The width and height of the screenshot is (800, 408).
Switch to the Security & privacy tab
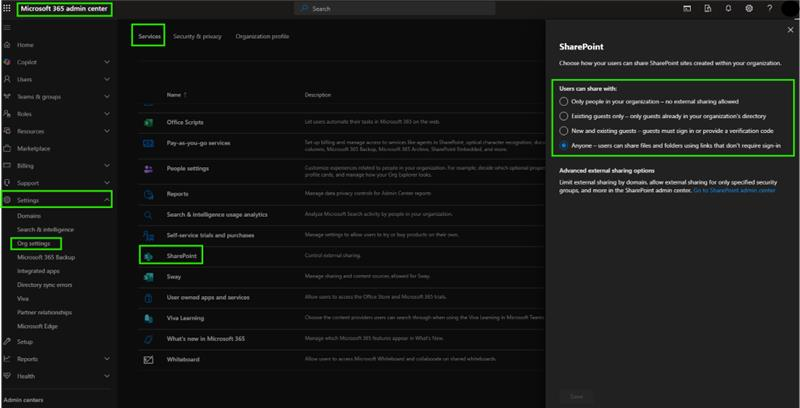point(197,37)
